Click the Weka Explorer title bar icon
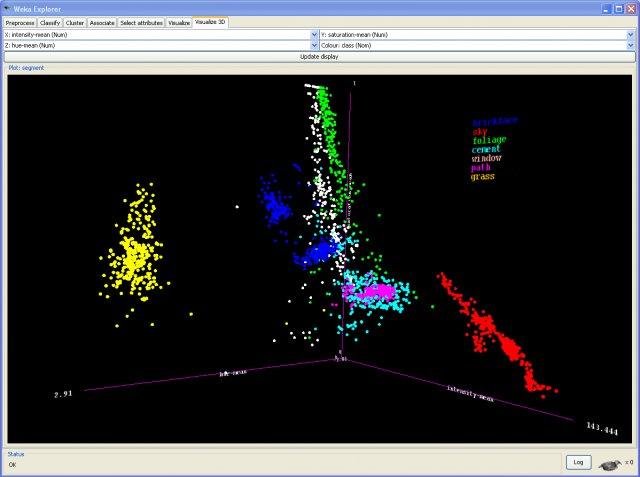The width and height of the screenshot is (640, 477). (x=7, y=9)
